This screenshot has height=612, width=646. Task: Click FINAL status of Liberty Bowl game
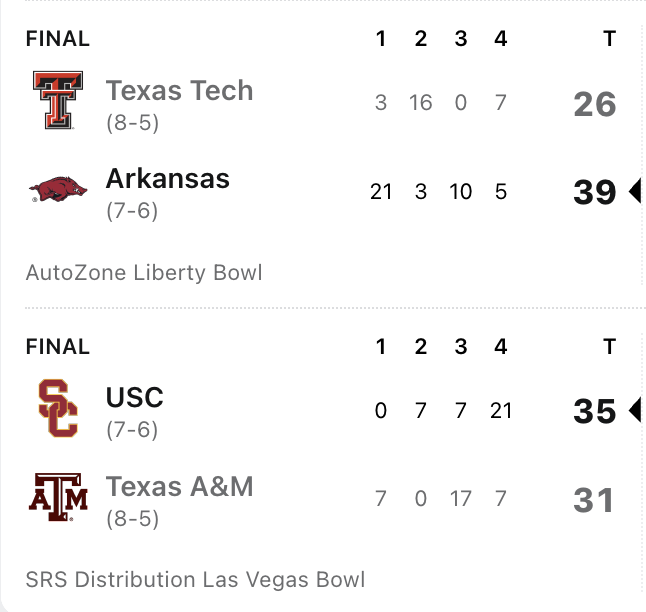click(58, 39)
